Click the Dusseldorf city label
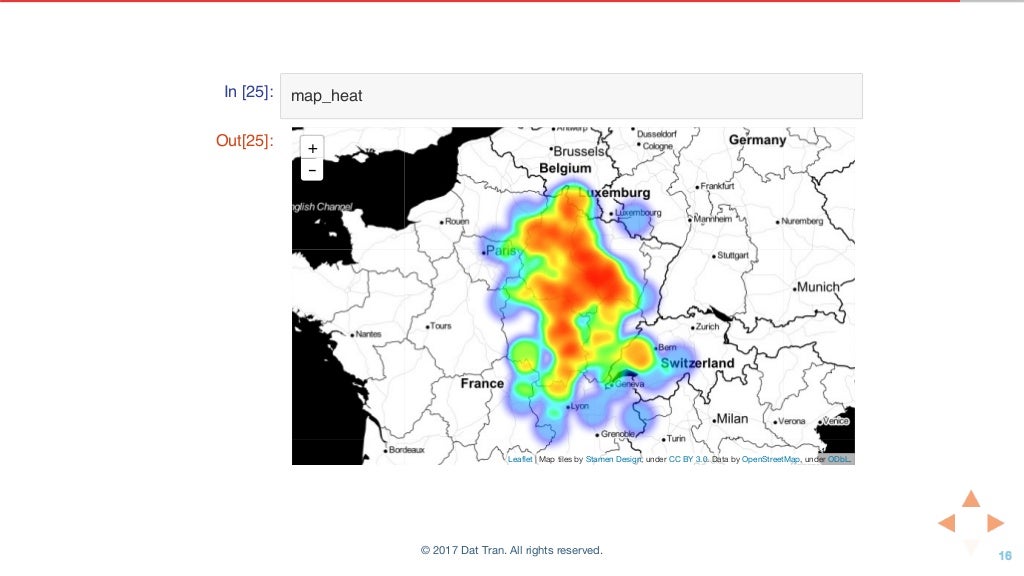Image resolution: width=1024 pixels, height=576 pixels. (656, 134)
